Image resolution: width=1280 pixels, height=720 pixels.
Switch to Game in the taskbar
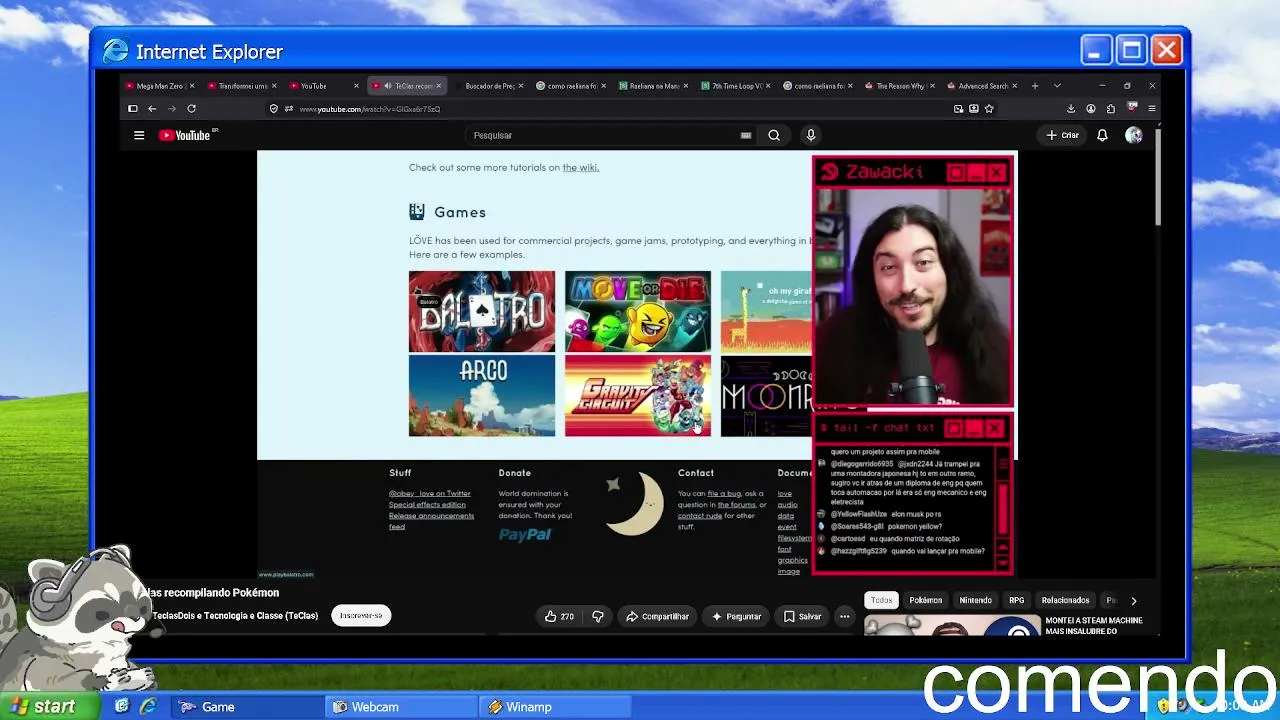[248, 707]
